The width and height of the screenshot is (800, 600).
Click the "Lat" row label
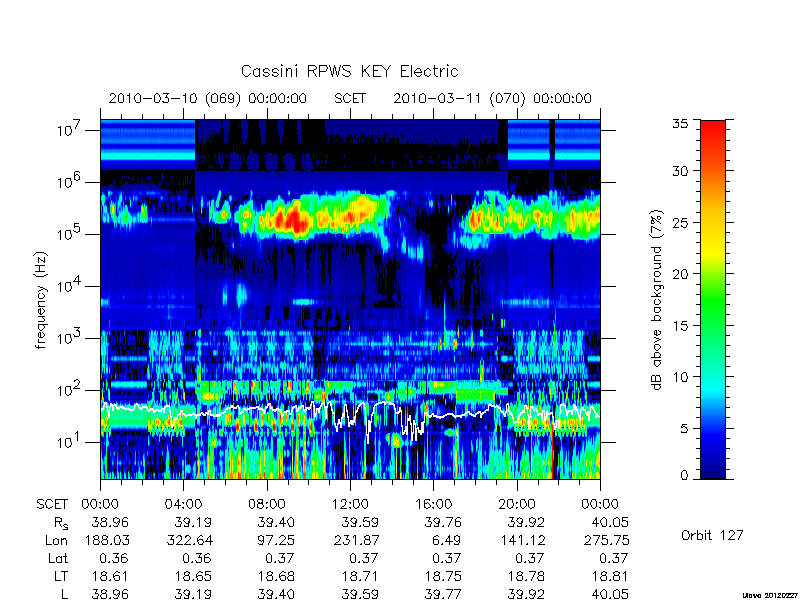point(58,558)
